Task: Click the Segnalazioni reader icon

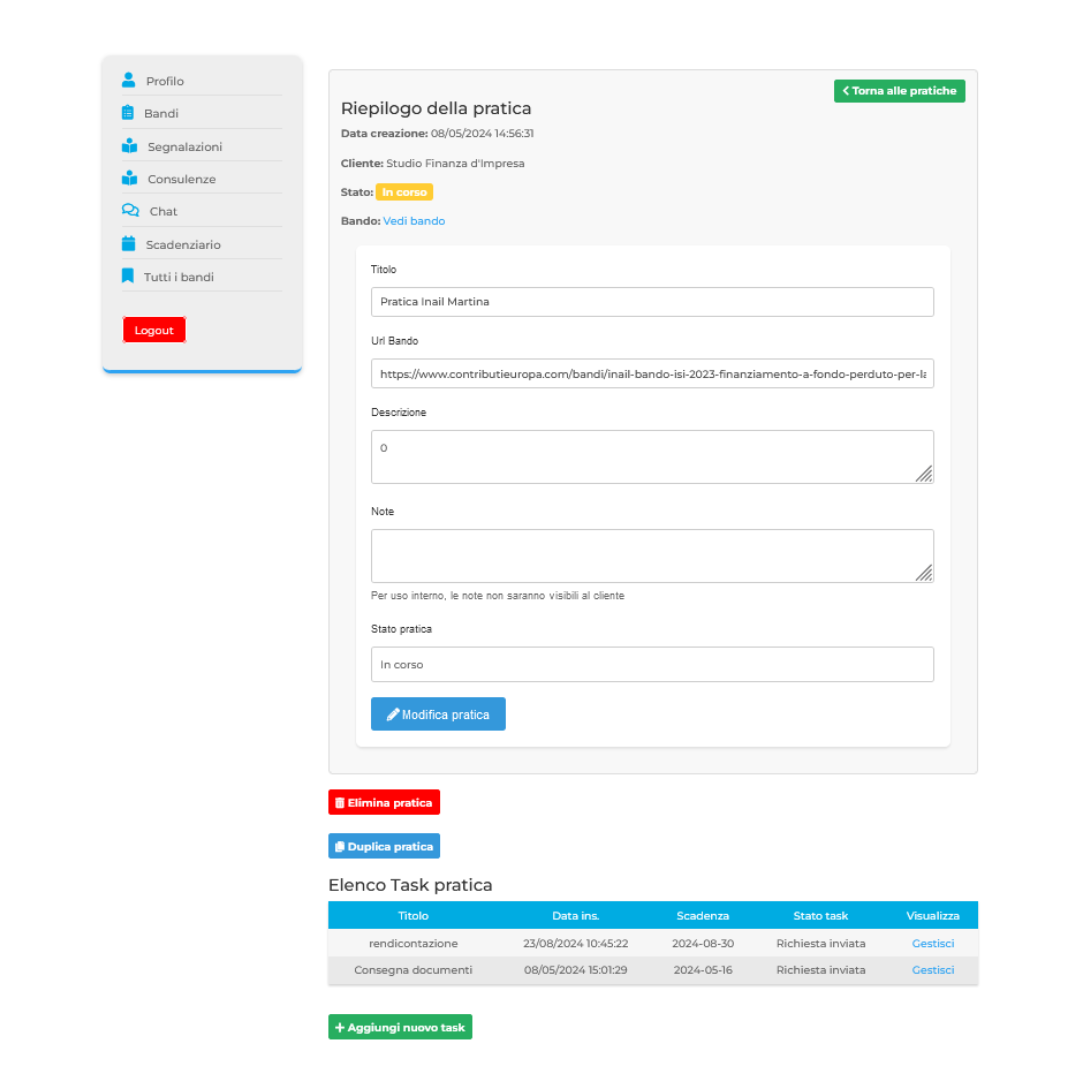Action: tap(129, 146)
